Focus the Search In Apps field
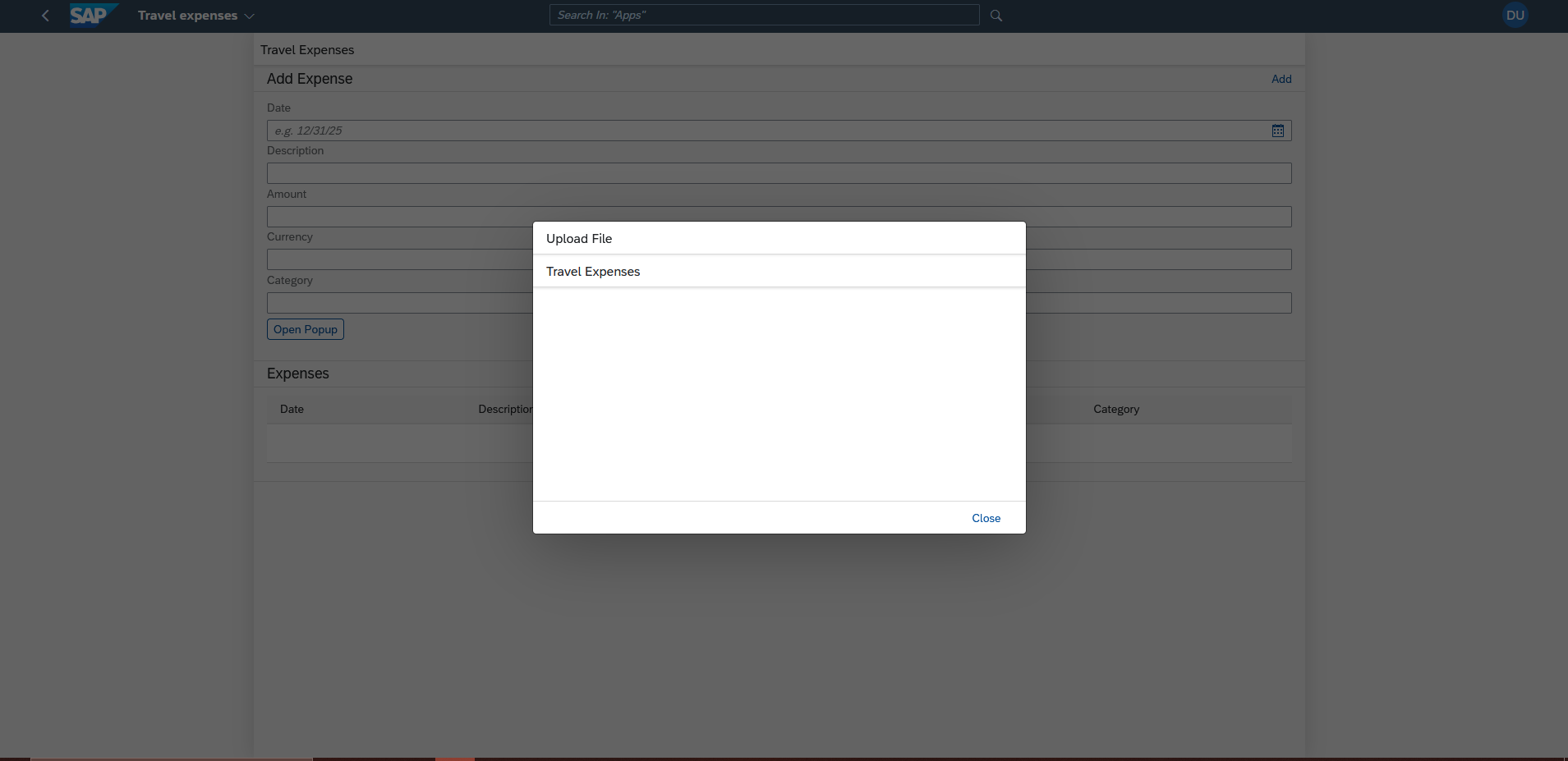The height and width of the screenshot is (761, 1568). coord(764,16)
